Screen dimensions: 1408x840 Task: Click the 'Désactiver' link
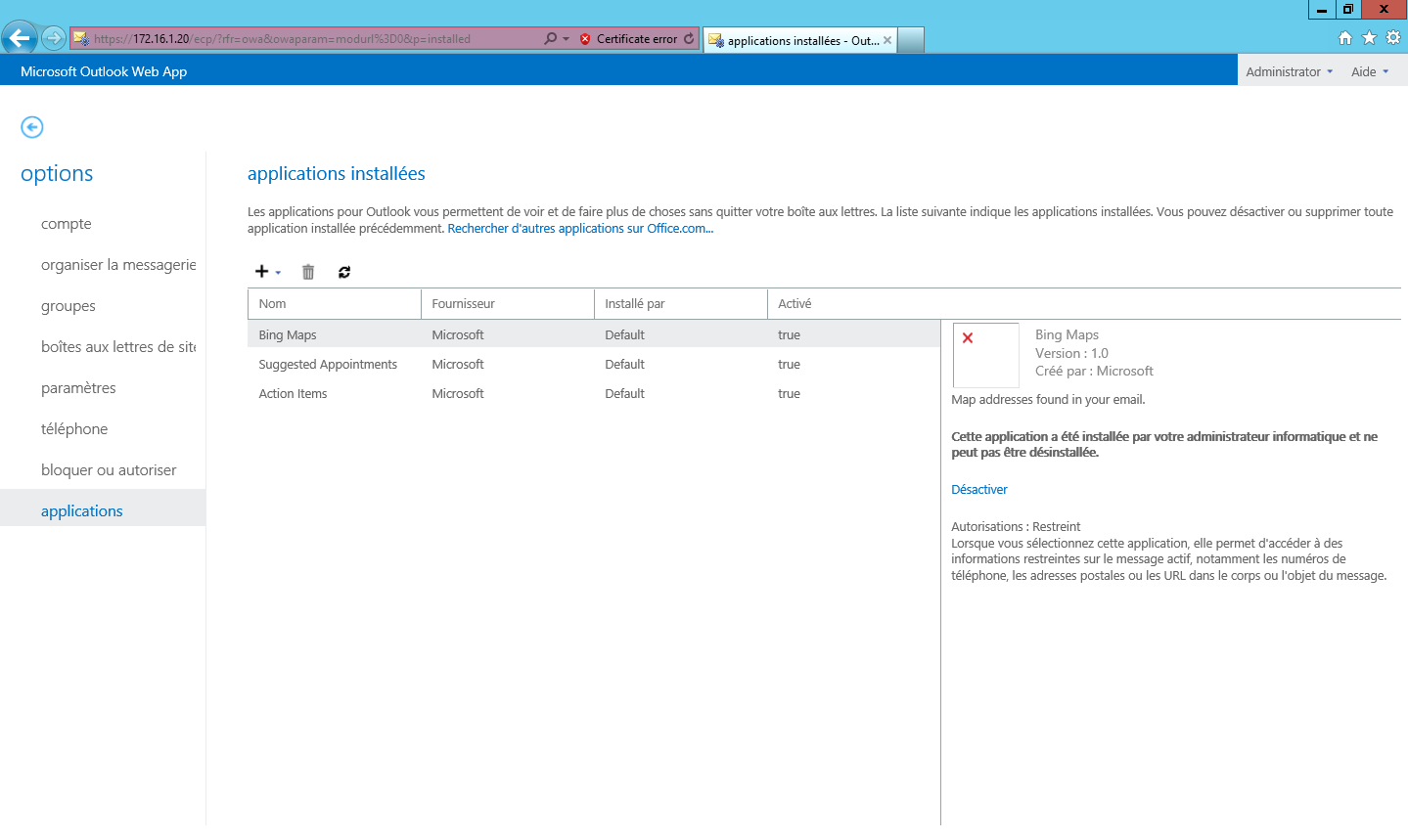(979, 490)
